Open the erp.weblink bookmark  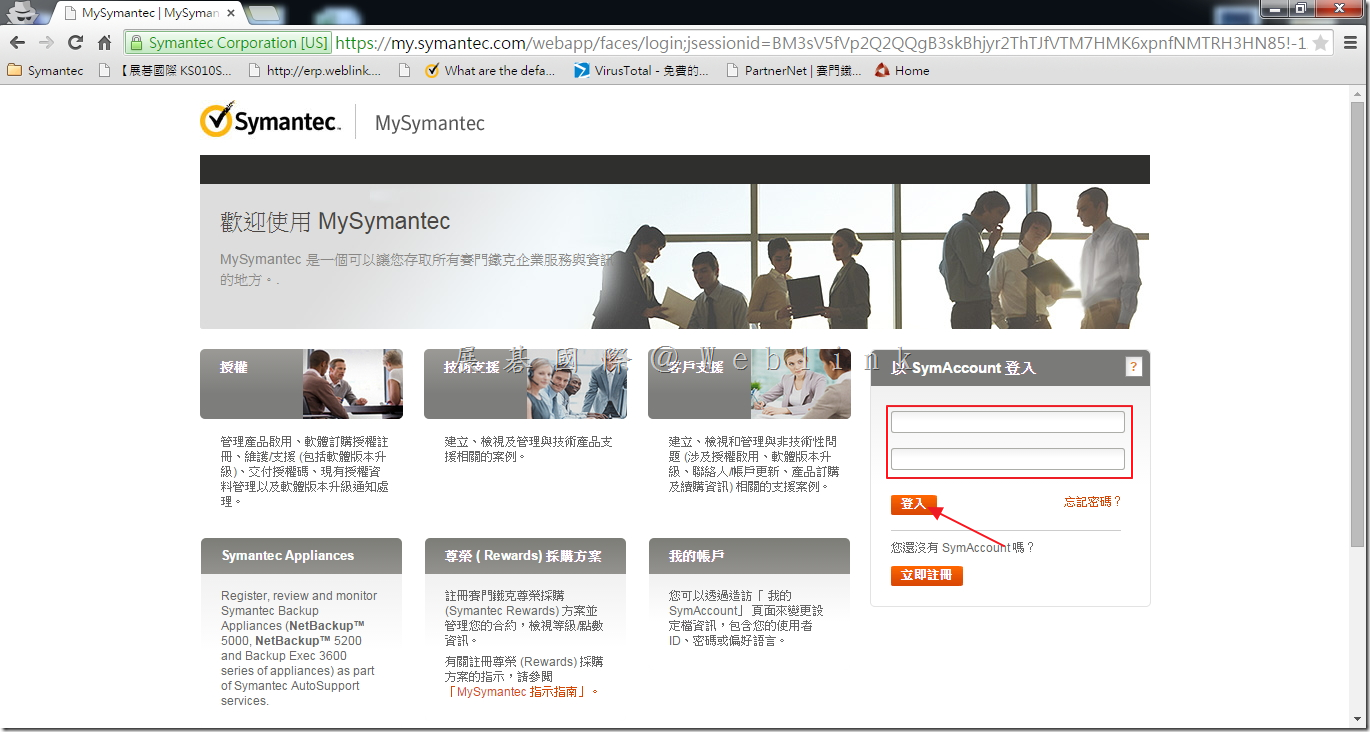[x=314, y=71]
